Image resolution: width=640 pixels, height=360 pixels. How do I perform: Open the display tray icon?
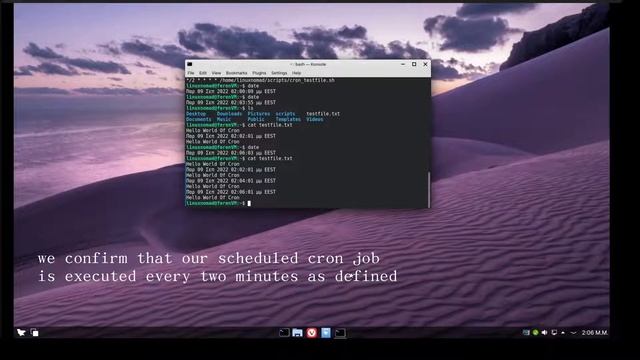554,333
